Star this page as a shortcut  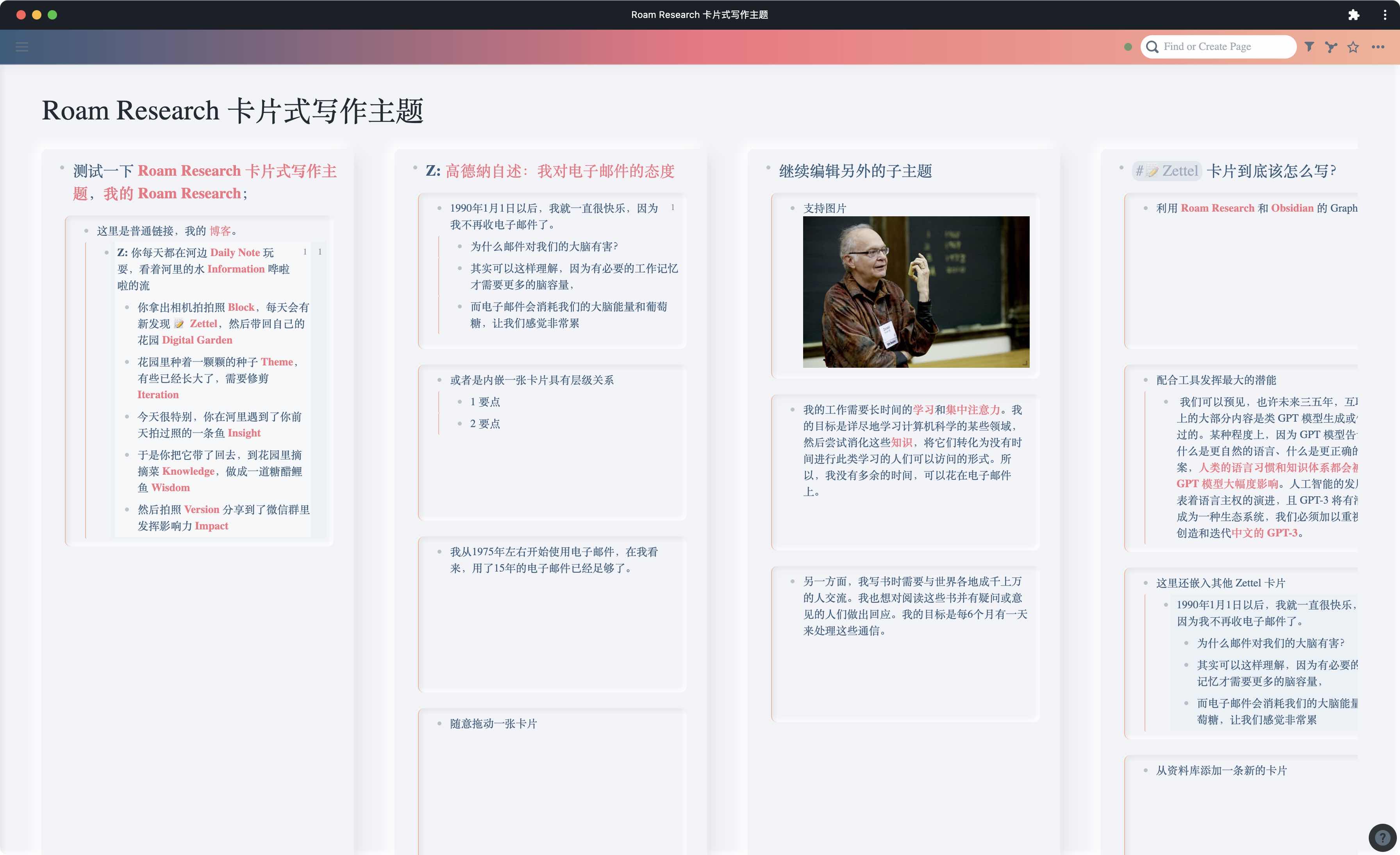[1353, 46]
